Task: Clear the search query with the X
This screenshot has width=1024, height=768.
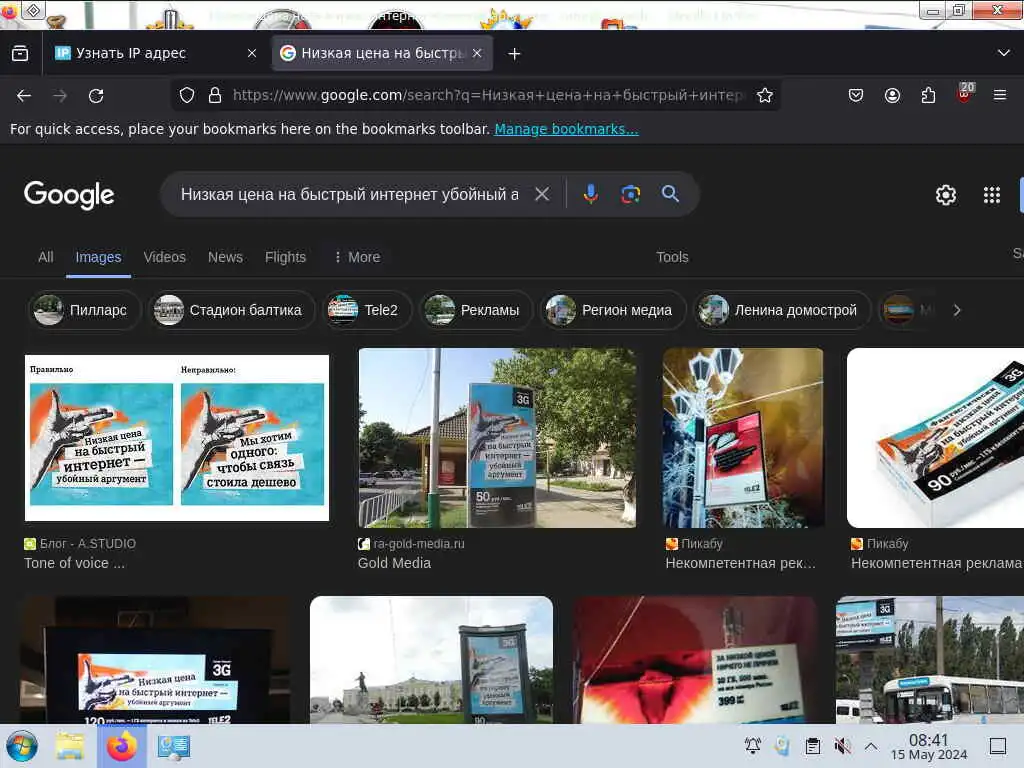Action: pos(542,195)
